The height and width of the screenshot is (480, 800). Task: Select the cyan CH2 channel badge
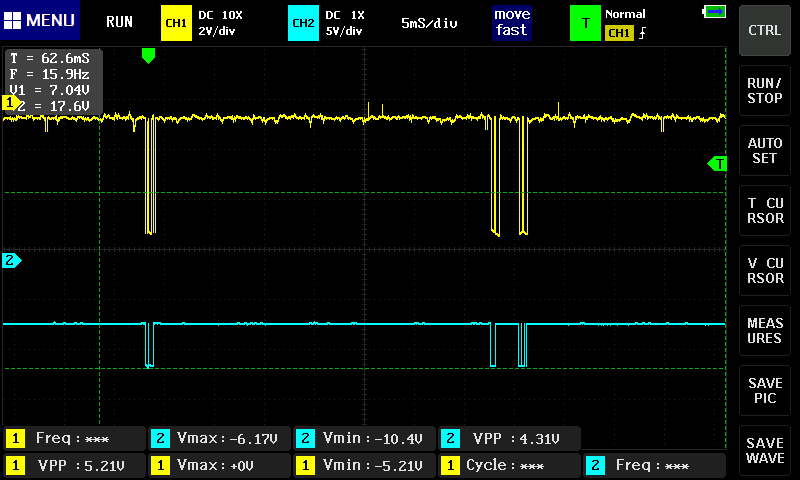[301, 22]
